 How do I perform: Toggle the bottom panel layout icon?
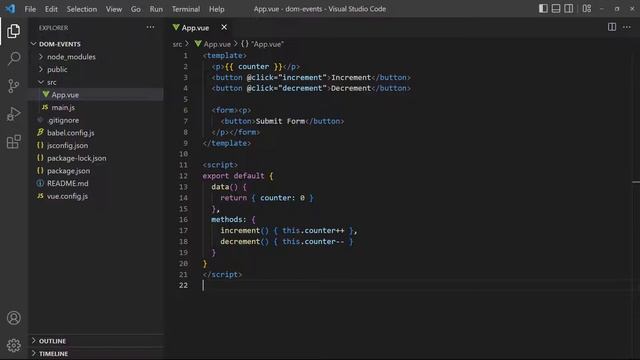(556, 9)
